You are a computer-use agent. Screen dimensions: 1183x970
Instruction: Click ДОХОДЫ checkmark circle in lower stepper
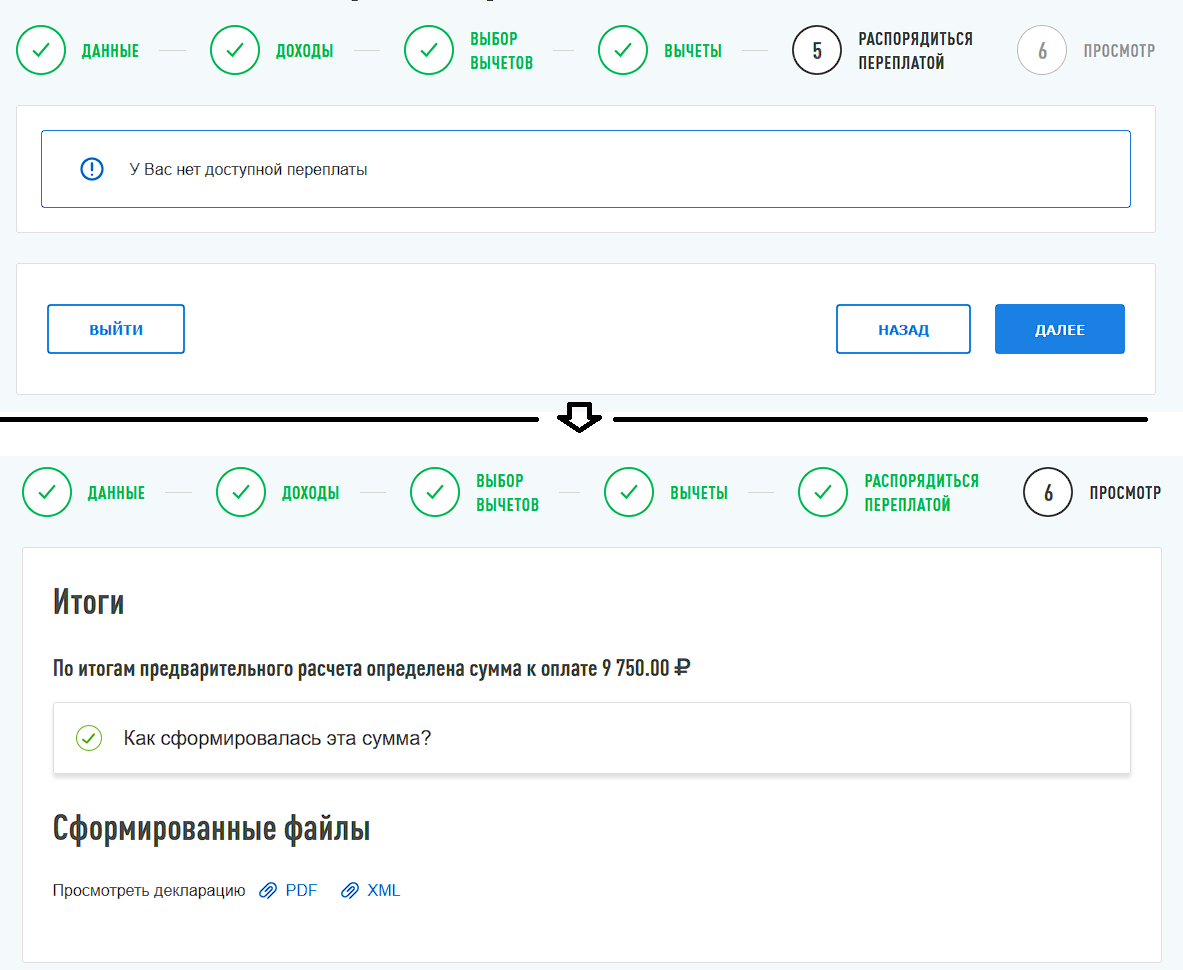point(241,493)
